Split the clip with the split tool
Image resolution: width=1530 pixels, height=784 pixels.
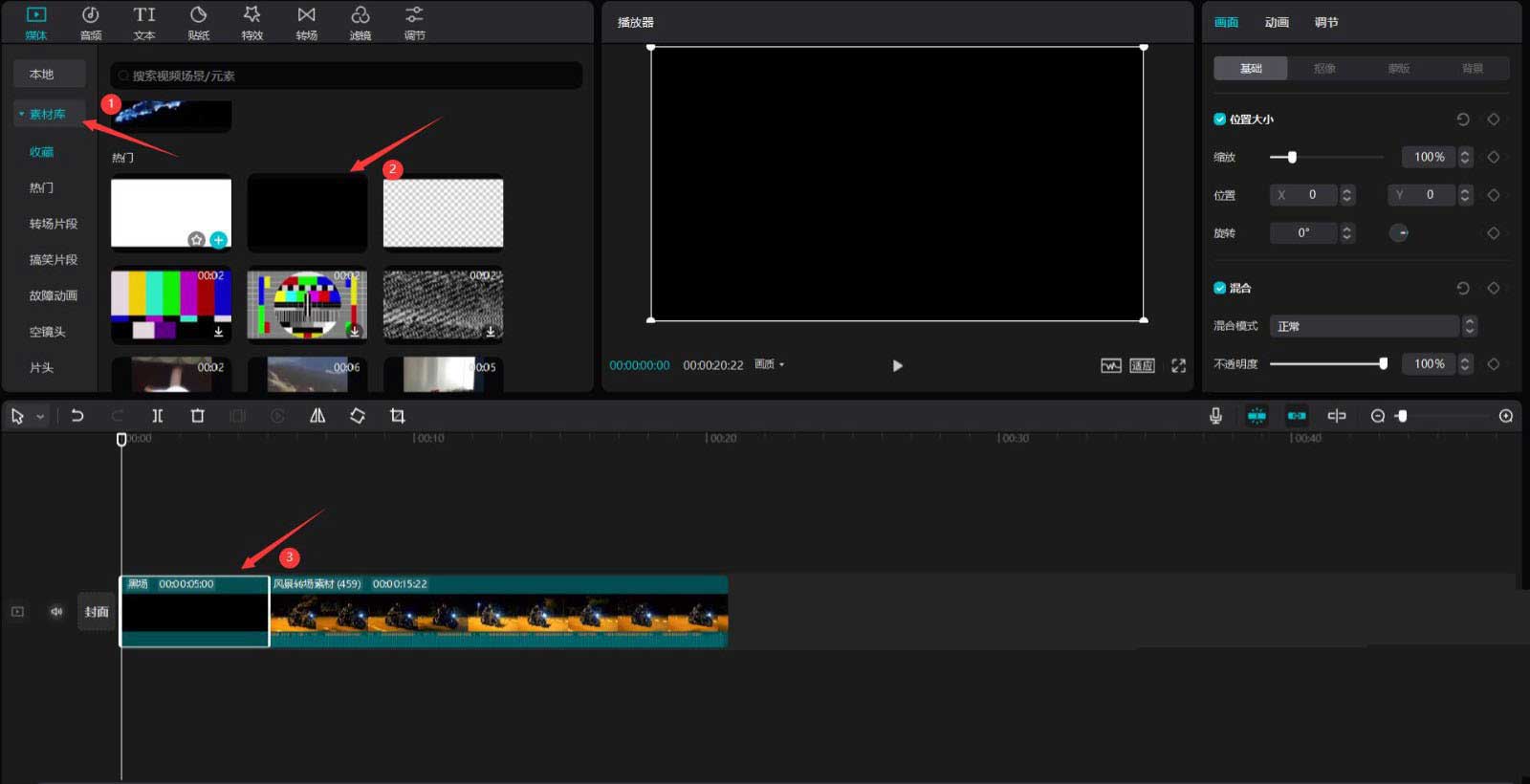coord(158,416)
